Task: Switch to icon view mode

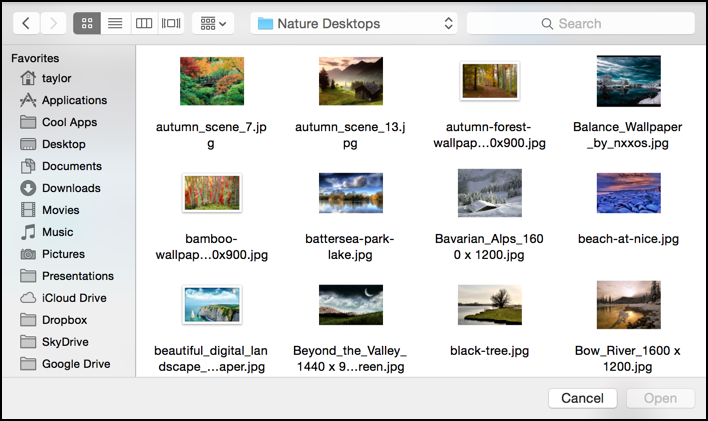Action: (x=87, y=22)
